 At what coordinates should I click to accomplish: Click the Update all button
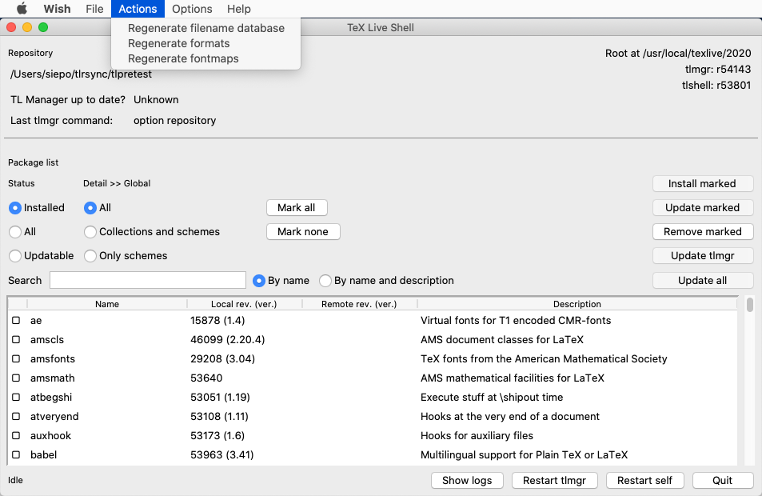pos(702,280)
